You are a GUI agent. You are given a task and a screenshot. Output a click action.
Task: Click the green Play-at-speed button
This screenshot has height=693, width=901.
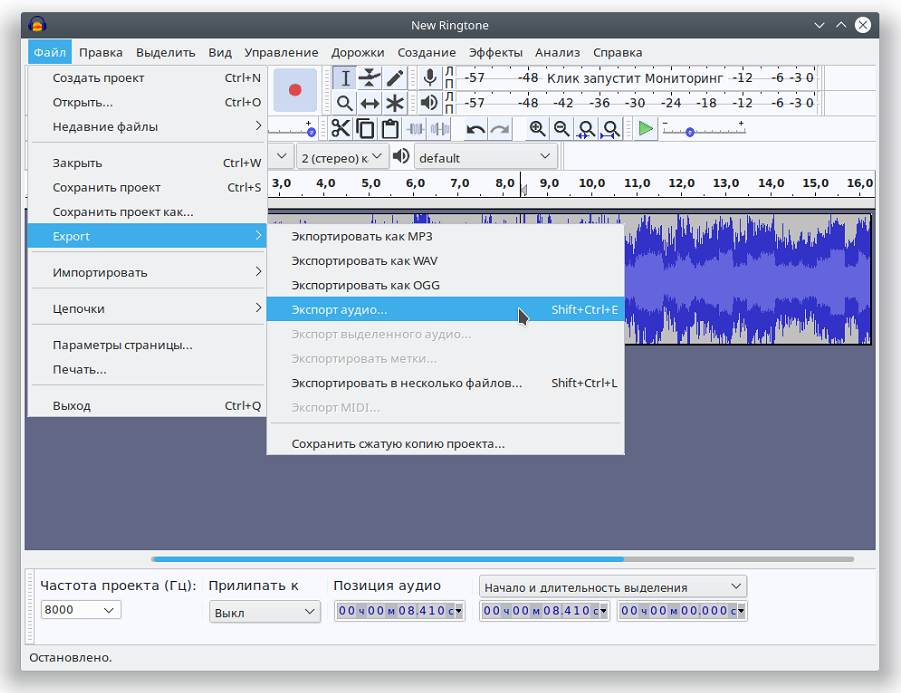646,128
